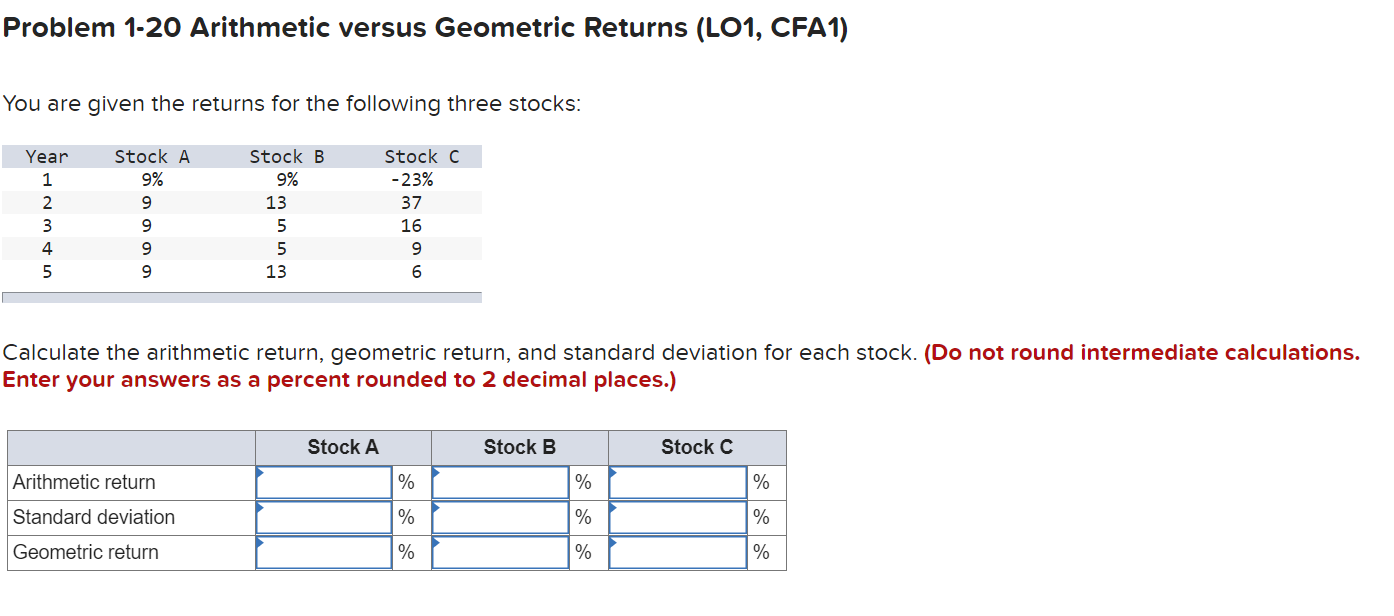Select the Stock B standard deviation input box

click(500, 517)
